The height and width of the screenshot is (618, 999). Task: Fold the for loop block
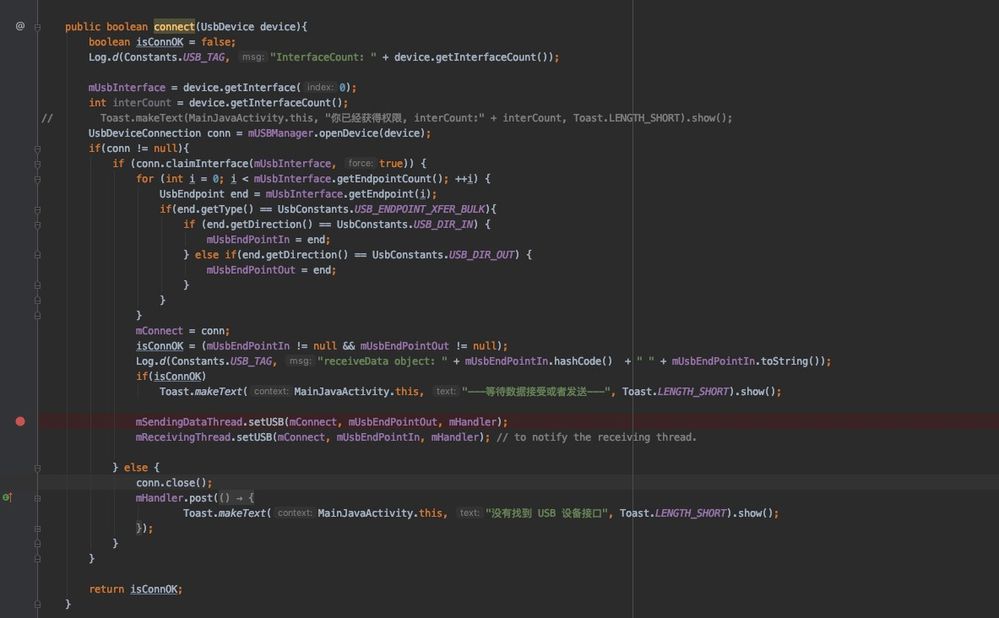click(x=38, y=179)
